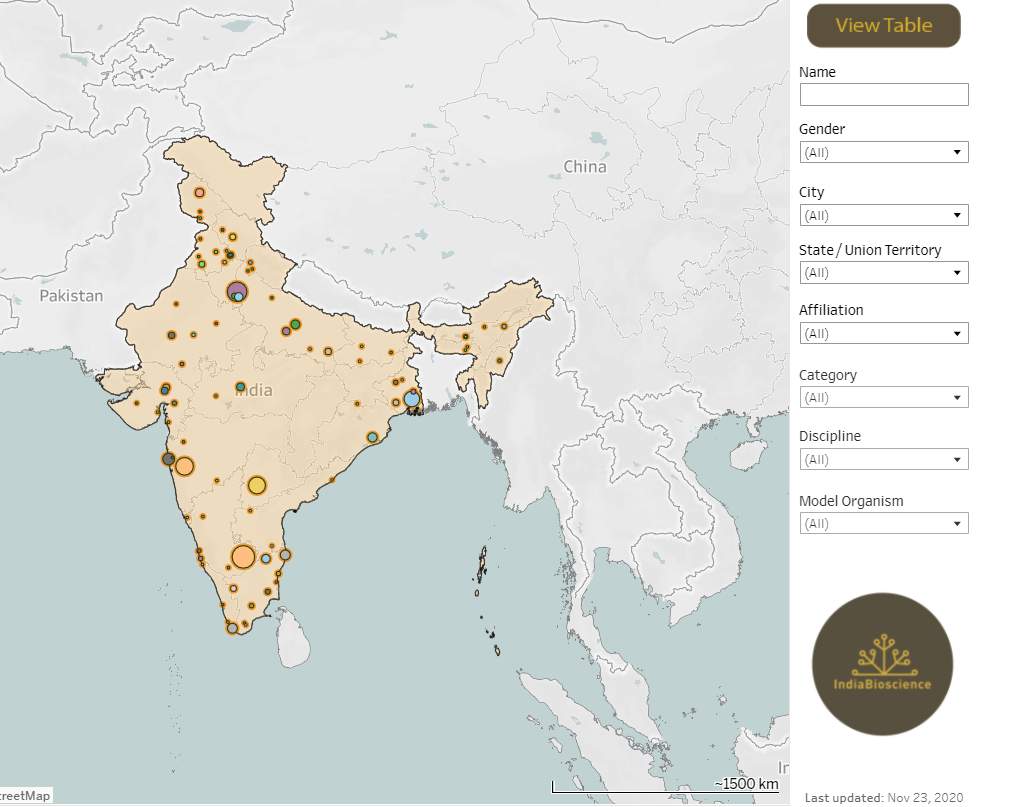Select the pink marker in Kashmir
Image resolution: width=1024 pixels, height=807 pixels.
coord(199,193)
